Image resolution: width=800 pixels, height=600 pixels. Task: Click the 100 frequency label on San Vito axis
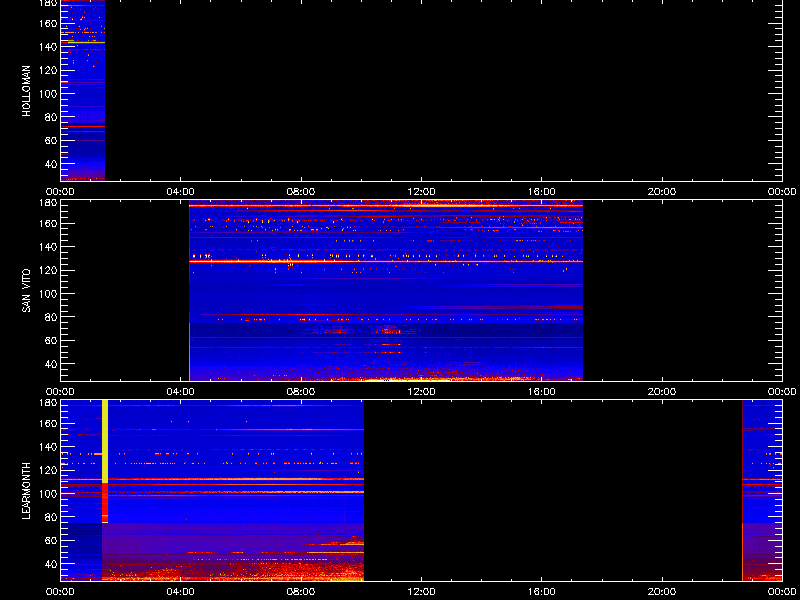[48, 293]
